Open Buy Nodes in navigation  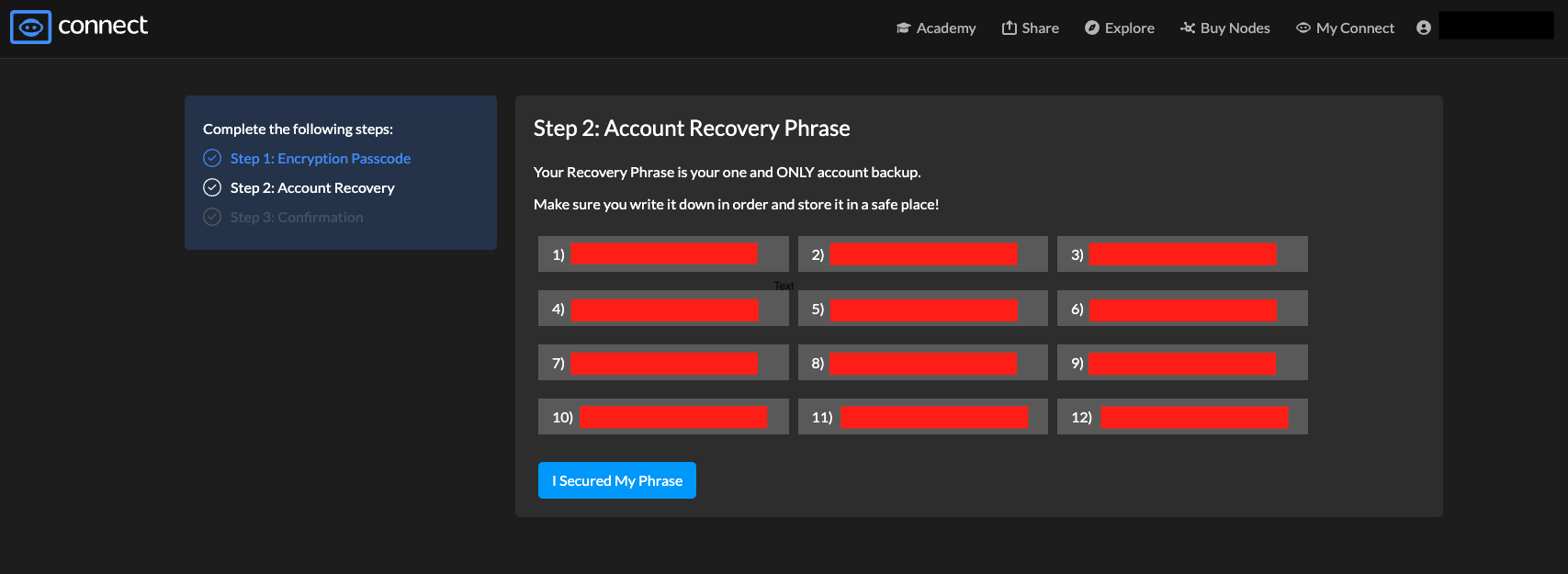click(1224, 28)
